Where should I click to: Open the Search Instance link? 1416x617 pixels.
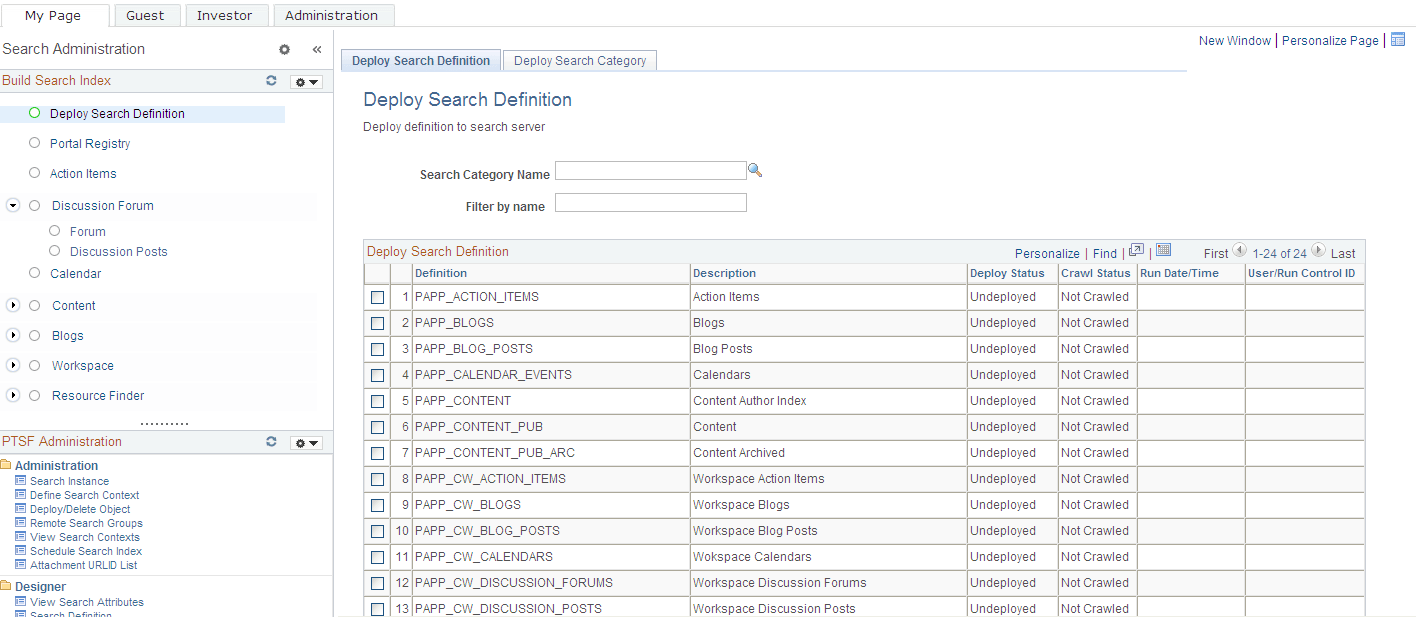pos(69,481)
